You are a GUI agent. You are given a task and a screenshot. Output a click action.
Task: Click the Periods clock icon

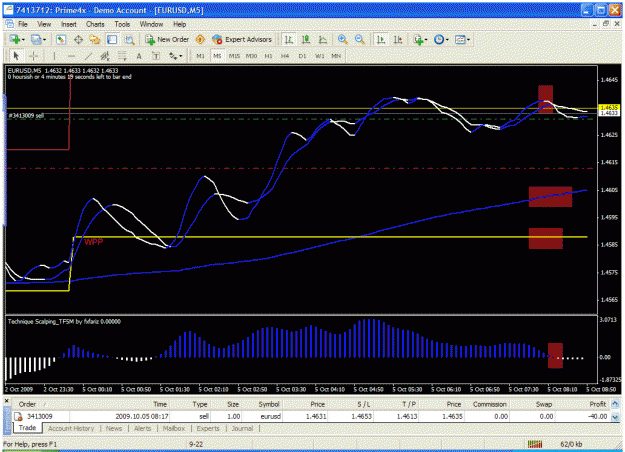(x=439, y=39)
